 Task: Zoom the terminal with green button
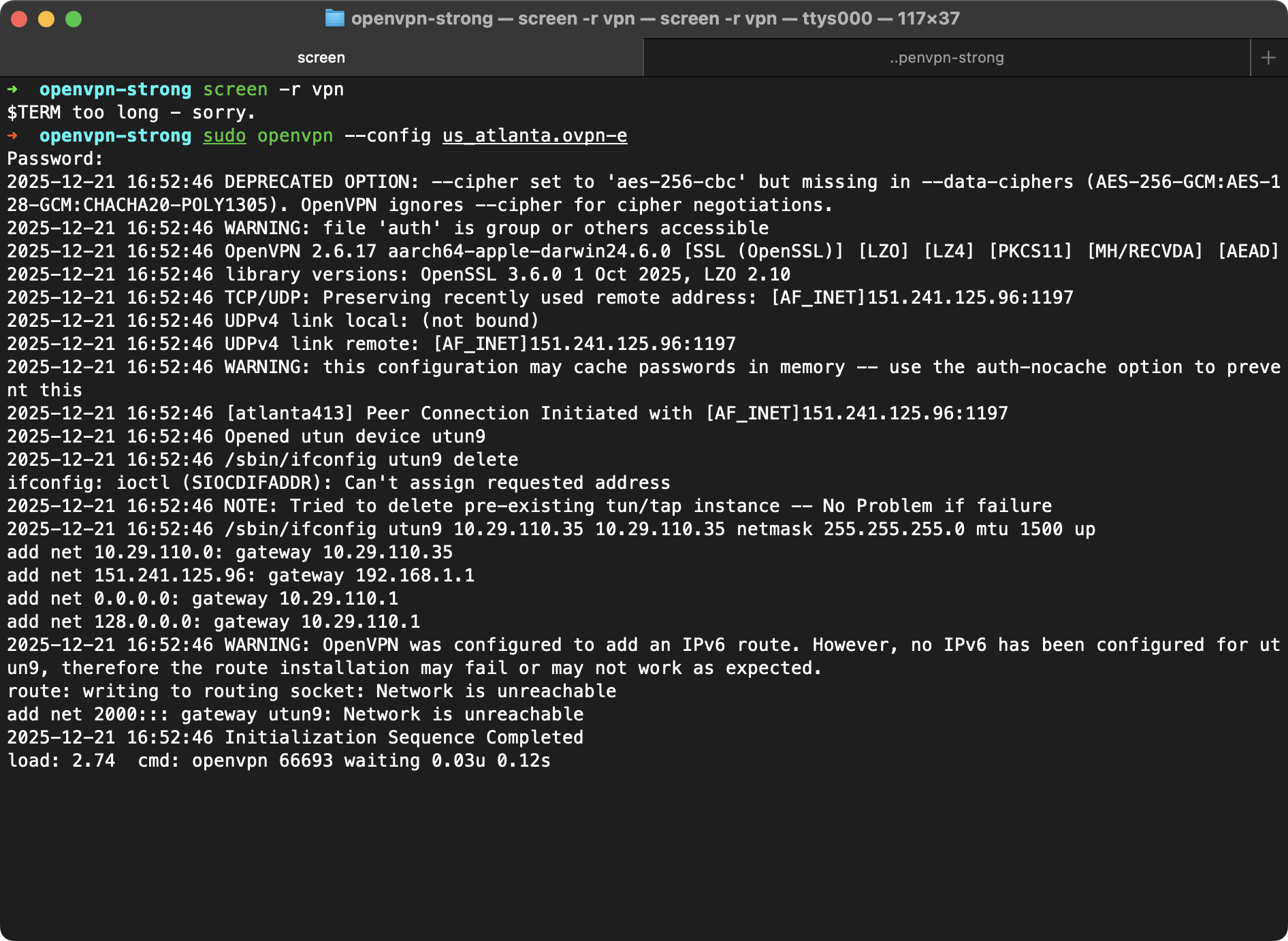(x=74, y=19)
